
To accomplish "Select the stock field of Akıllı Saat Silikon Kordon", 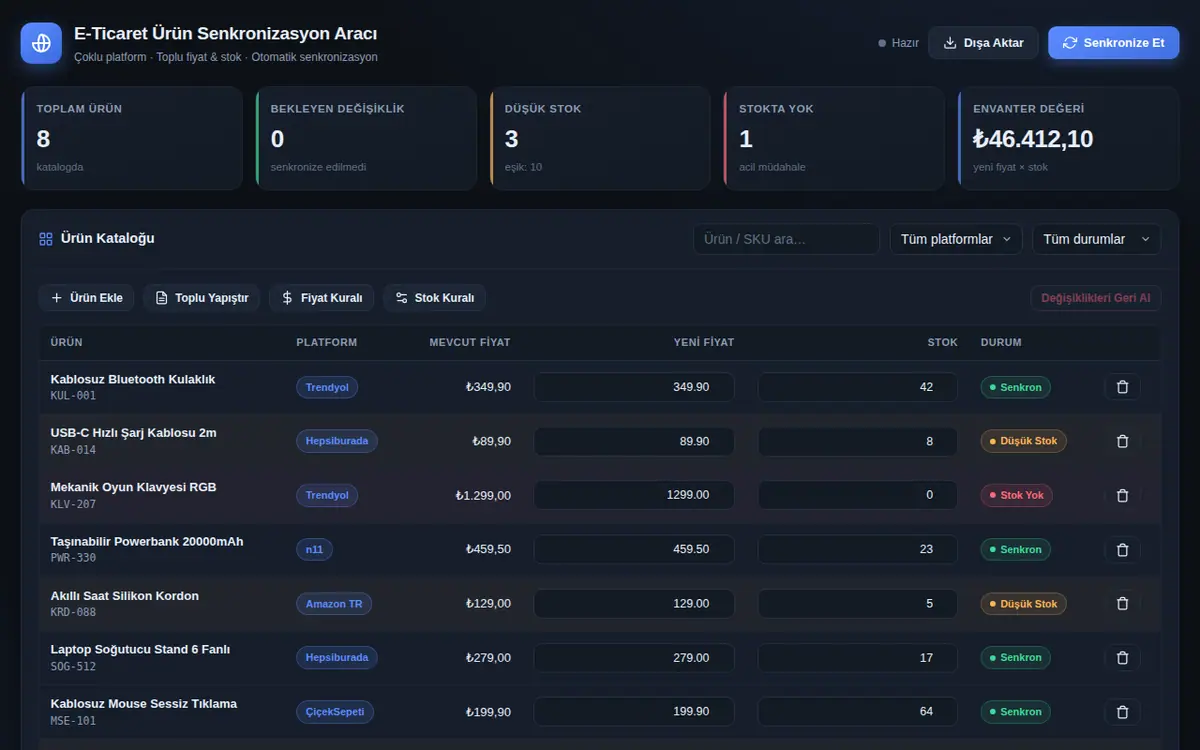I will pyautogui.click(x=857, y=603).
